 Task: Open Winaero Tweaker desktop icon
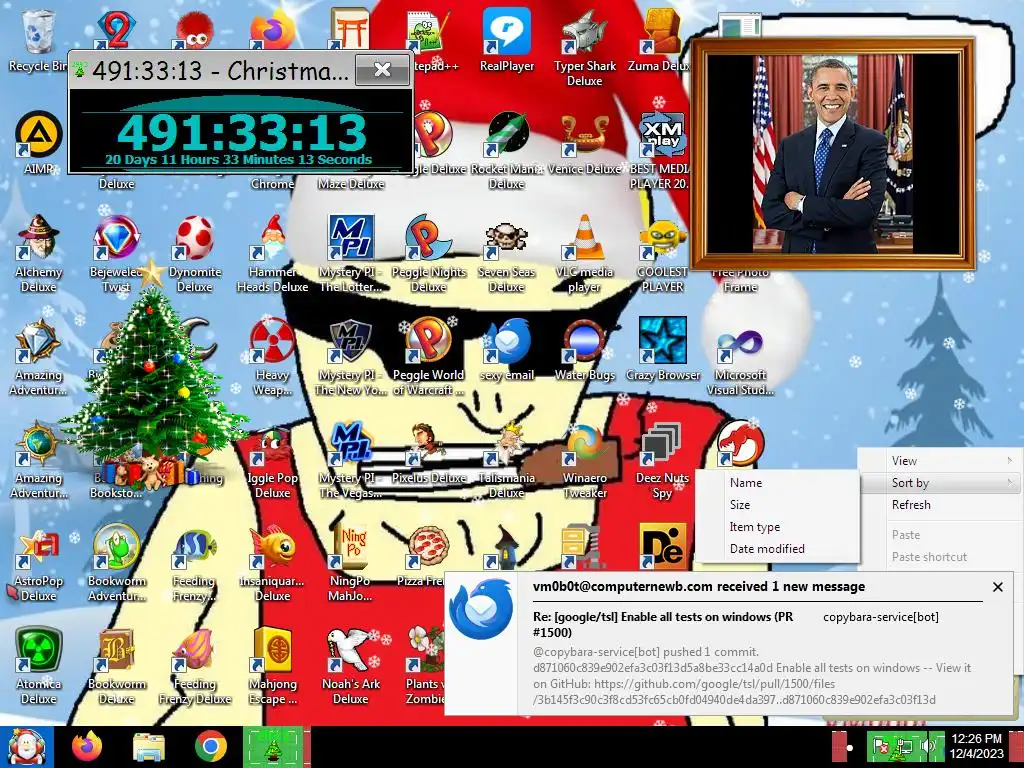(x=584, y=460)
